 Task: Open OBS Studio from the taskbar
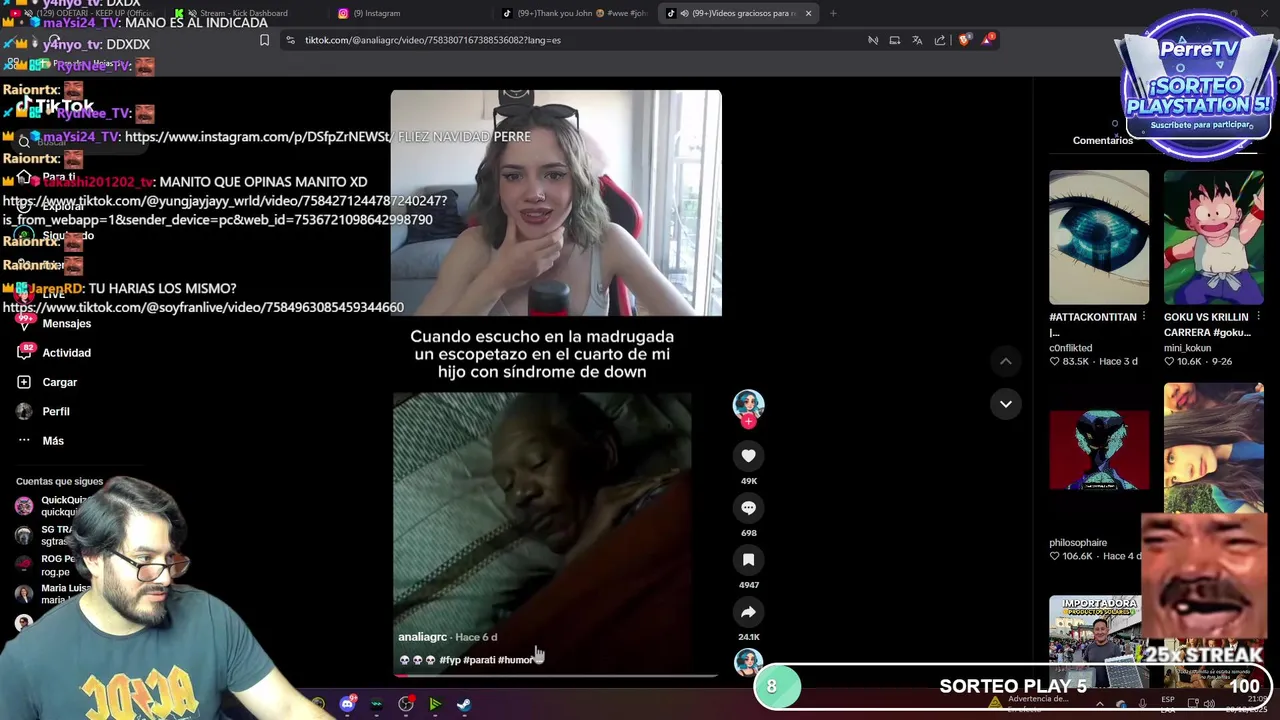(406, 704)
